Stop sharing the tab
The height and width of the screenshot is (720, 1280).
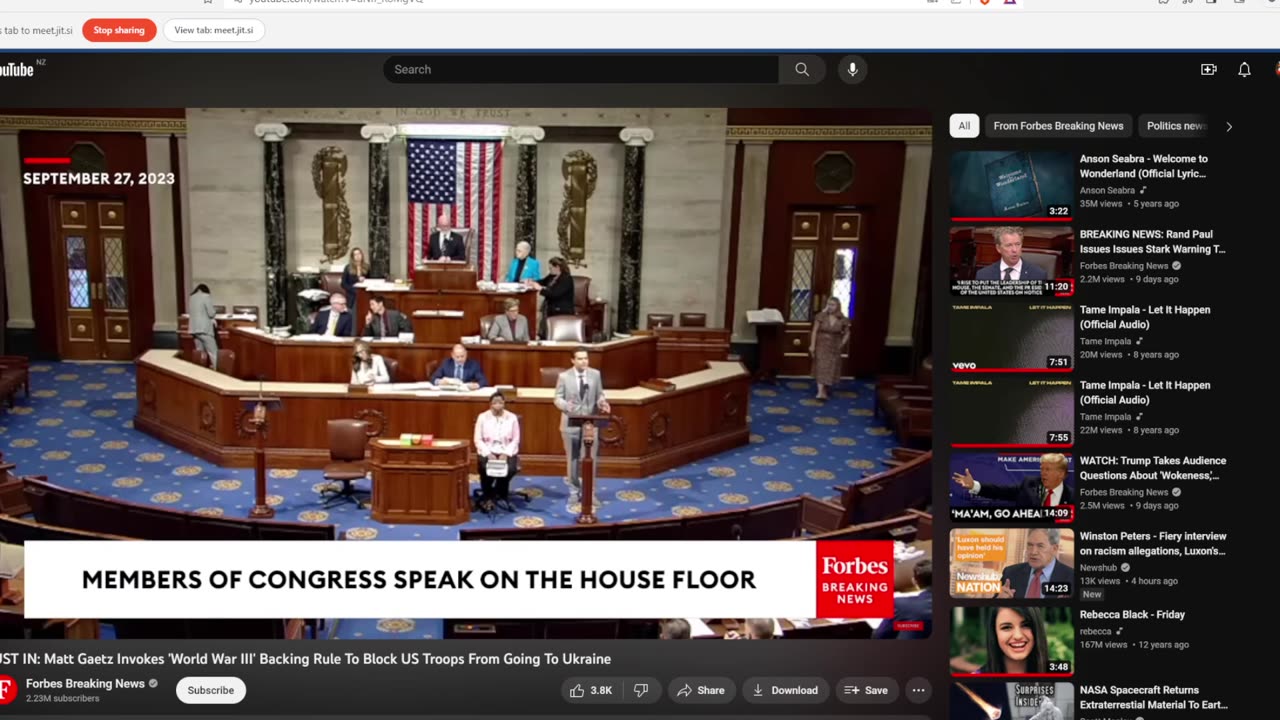pyautogui.click(x=119, y=30)
